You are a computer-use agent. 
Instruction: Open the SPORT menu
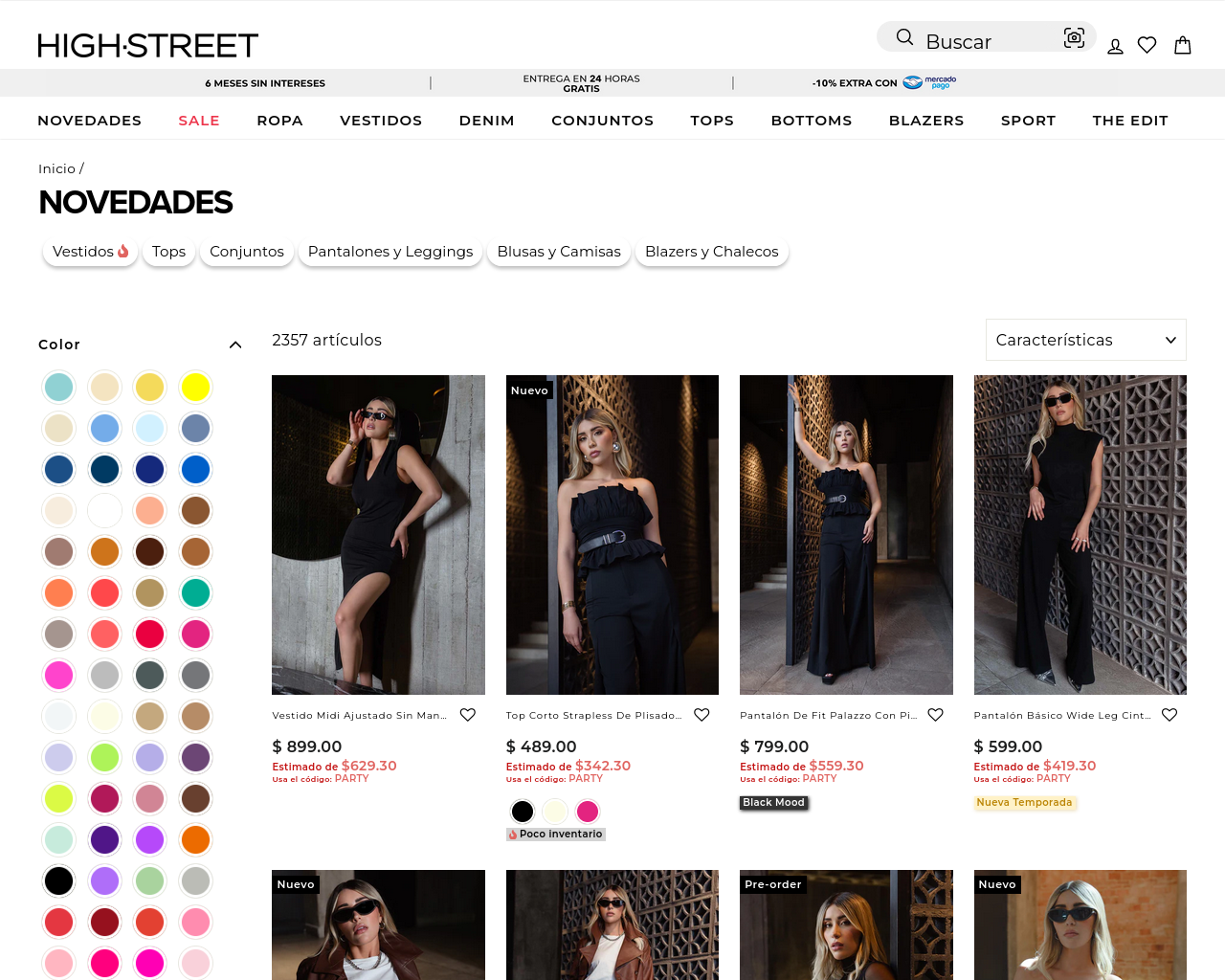coord(1028,121)
